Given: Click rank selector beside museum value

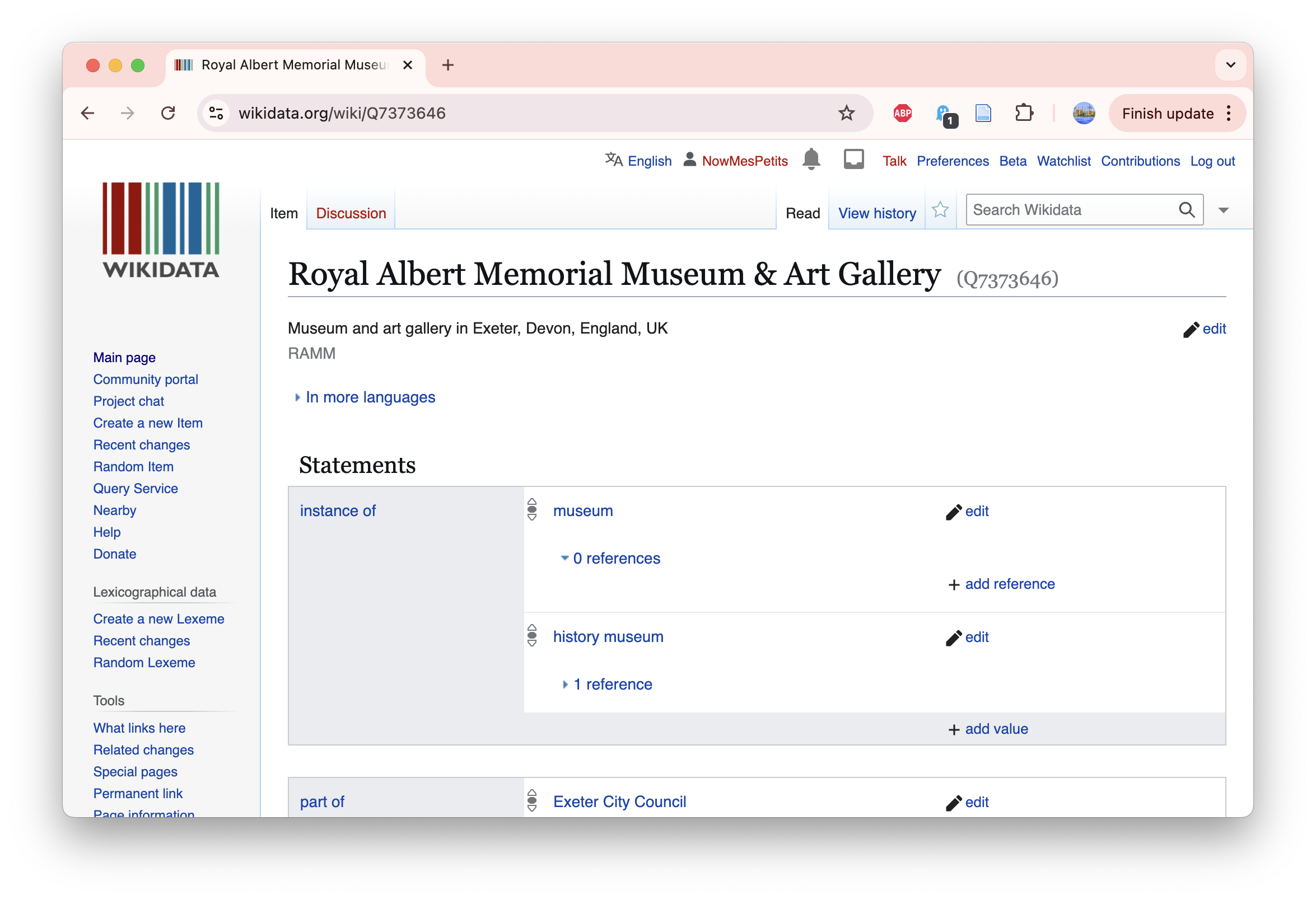Looking at the screenshot, I should pyautogui.click(x=532, y=509).
